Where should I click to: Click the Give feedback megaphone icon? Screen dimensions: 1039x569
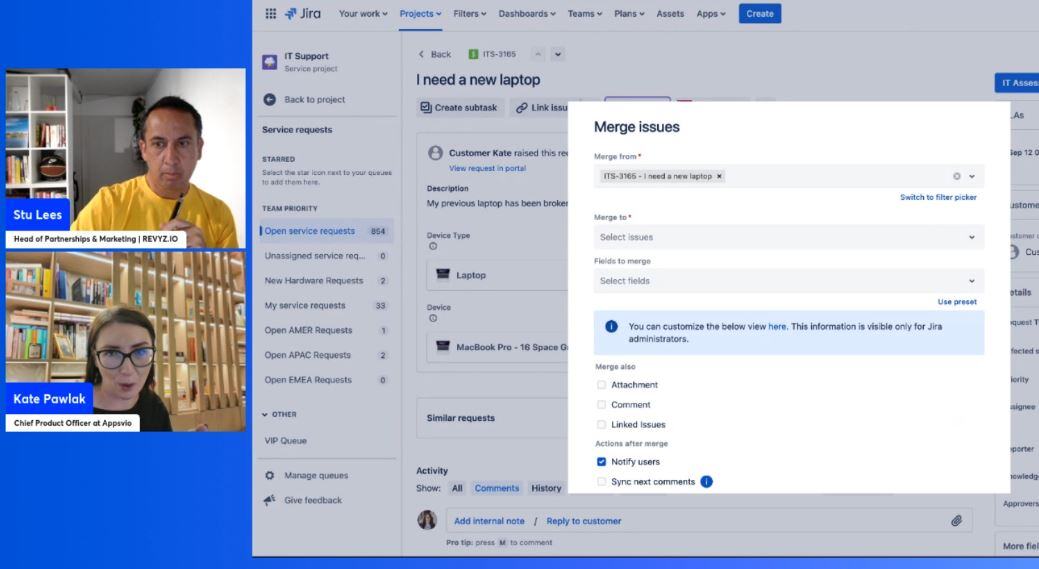pos(269,500)
